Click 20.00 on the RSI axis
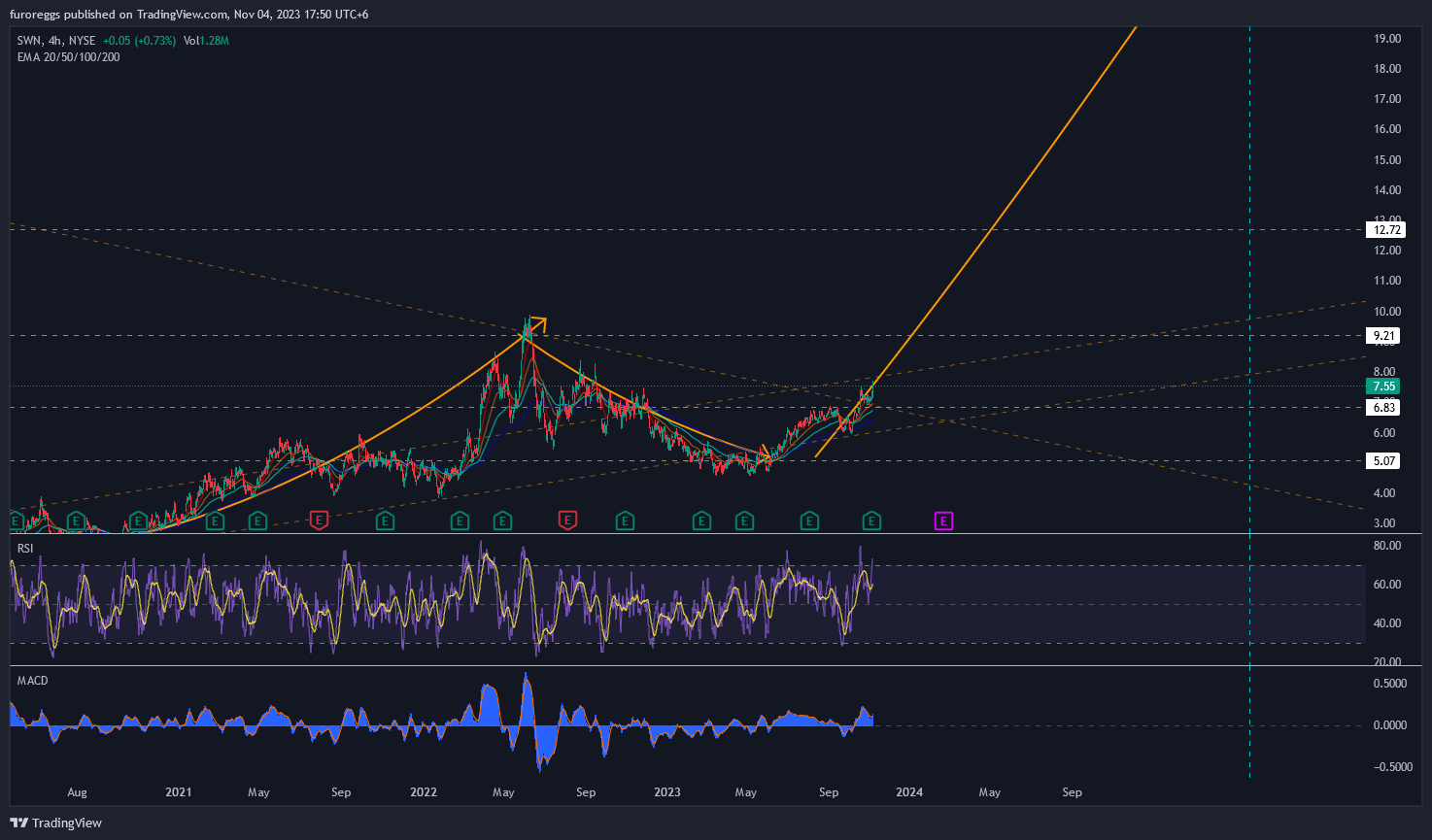Image resolution: width=1432 pixels, height=840 pixels. point(1387,662)
